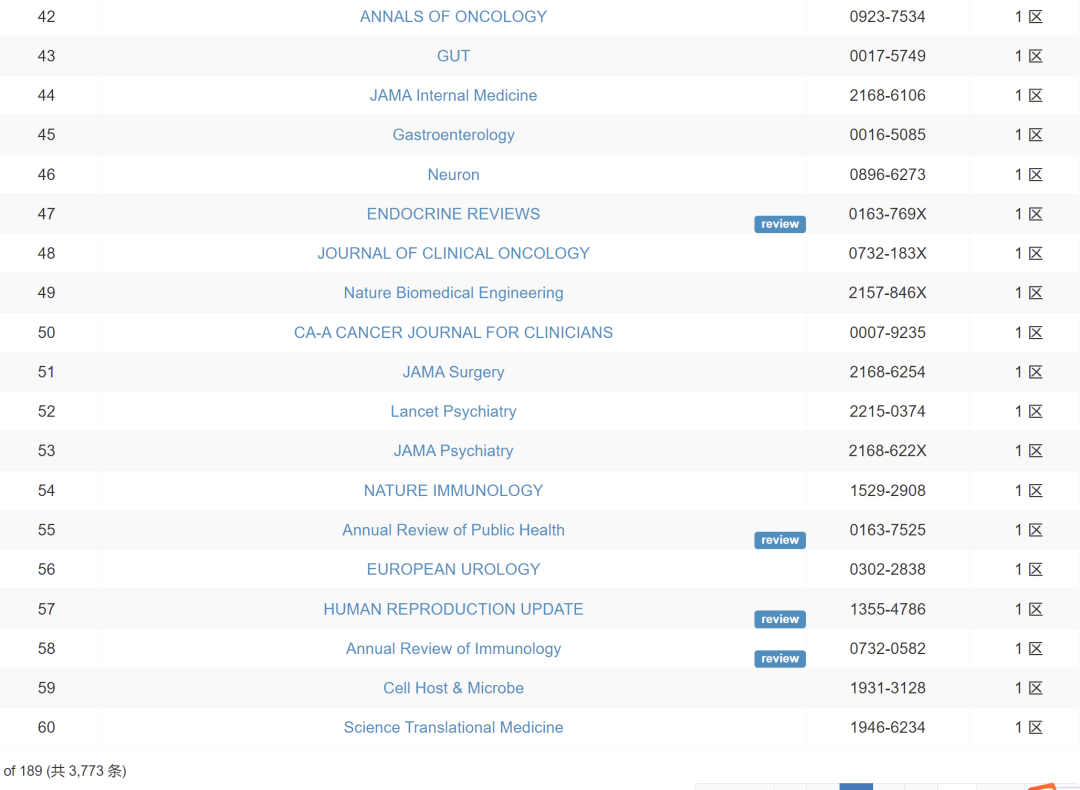Open the Lancet Psychiatry journal
This screenshot has width=1080, height=790.
(453, 411)
